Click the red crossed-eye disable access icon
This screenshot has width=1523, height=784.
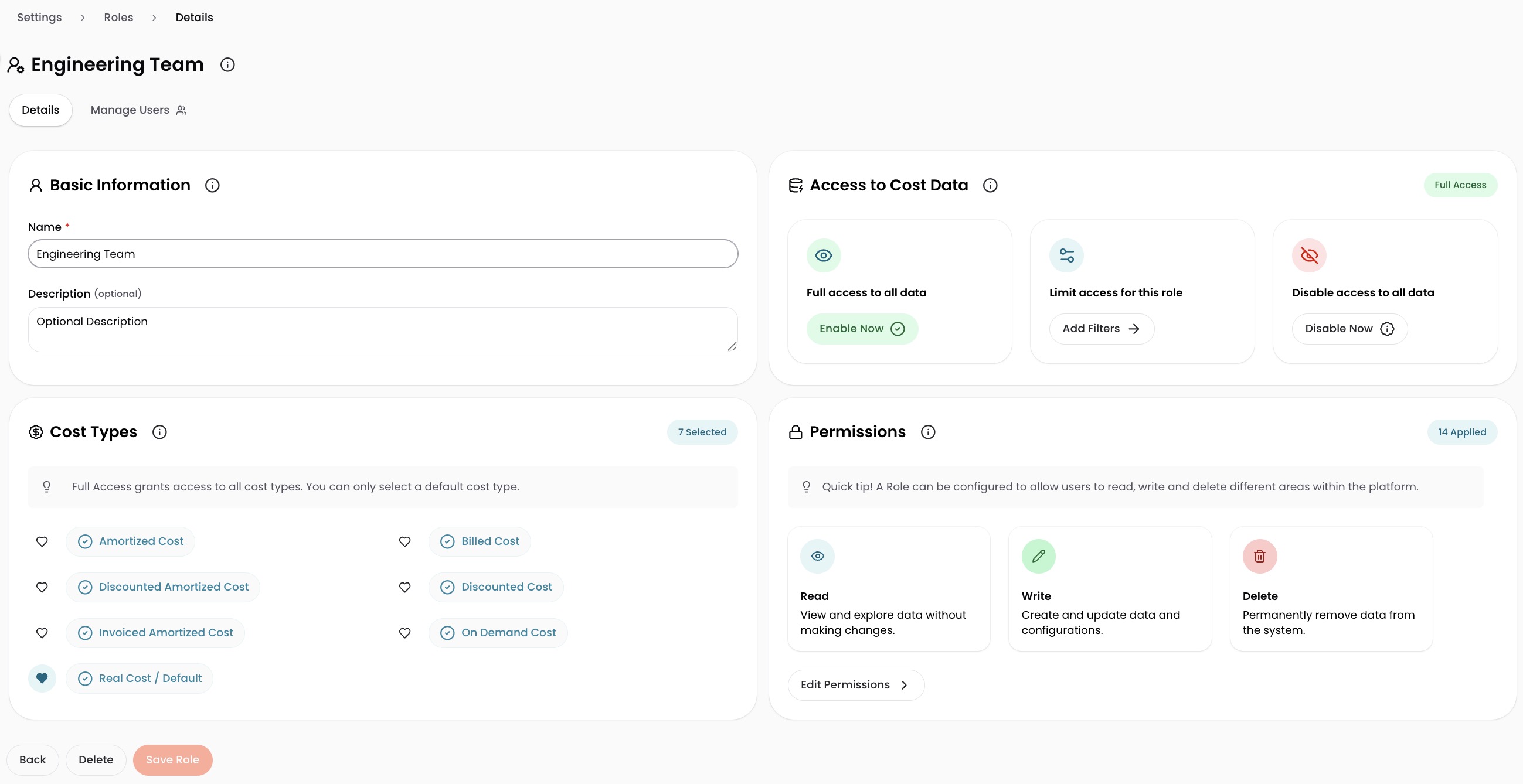pyautogui.click(x=1310, y=255)
